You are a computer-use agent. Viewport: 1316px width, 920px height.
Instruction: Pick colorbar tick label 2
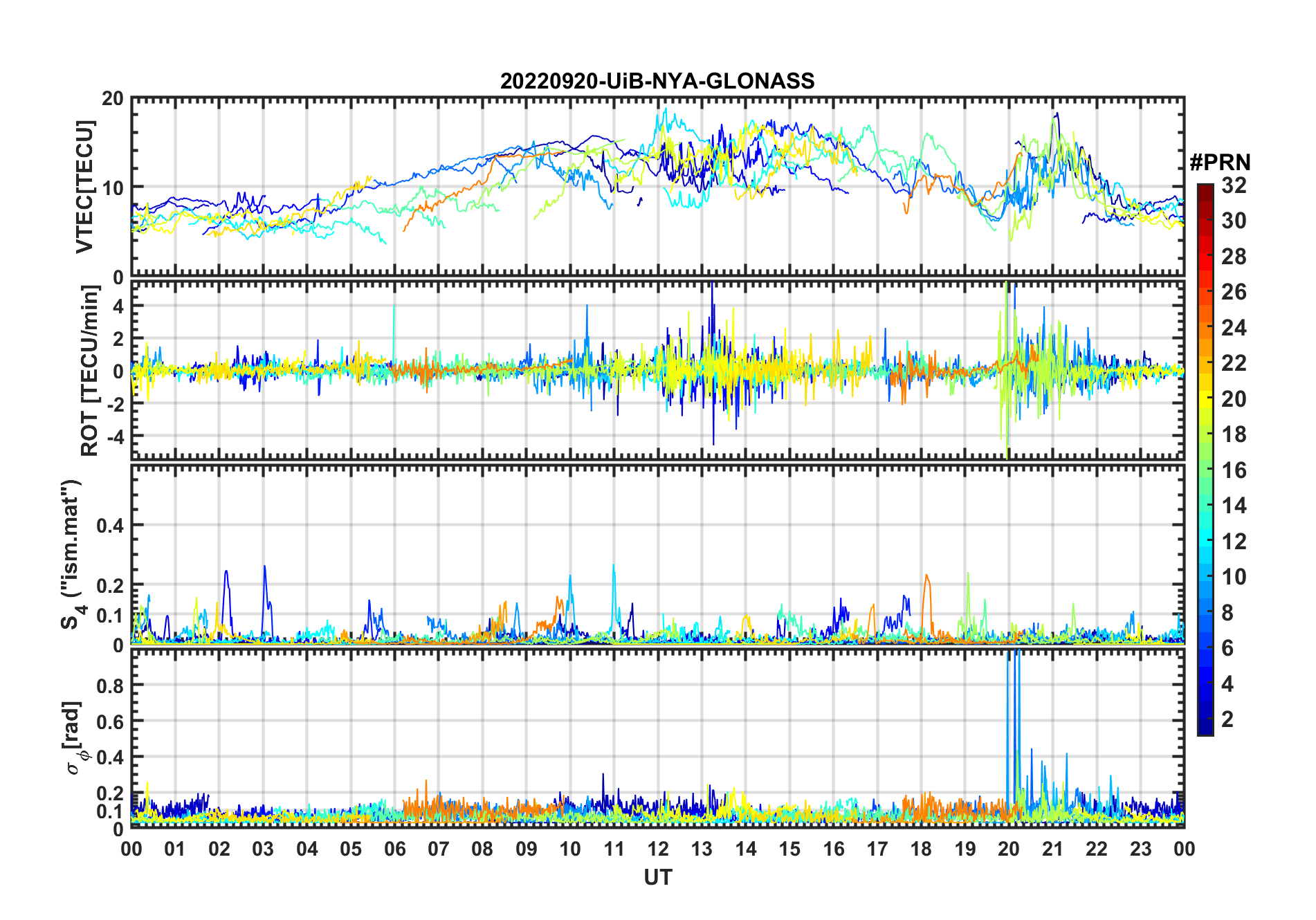click(1227, 719)
